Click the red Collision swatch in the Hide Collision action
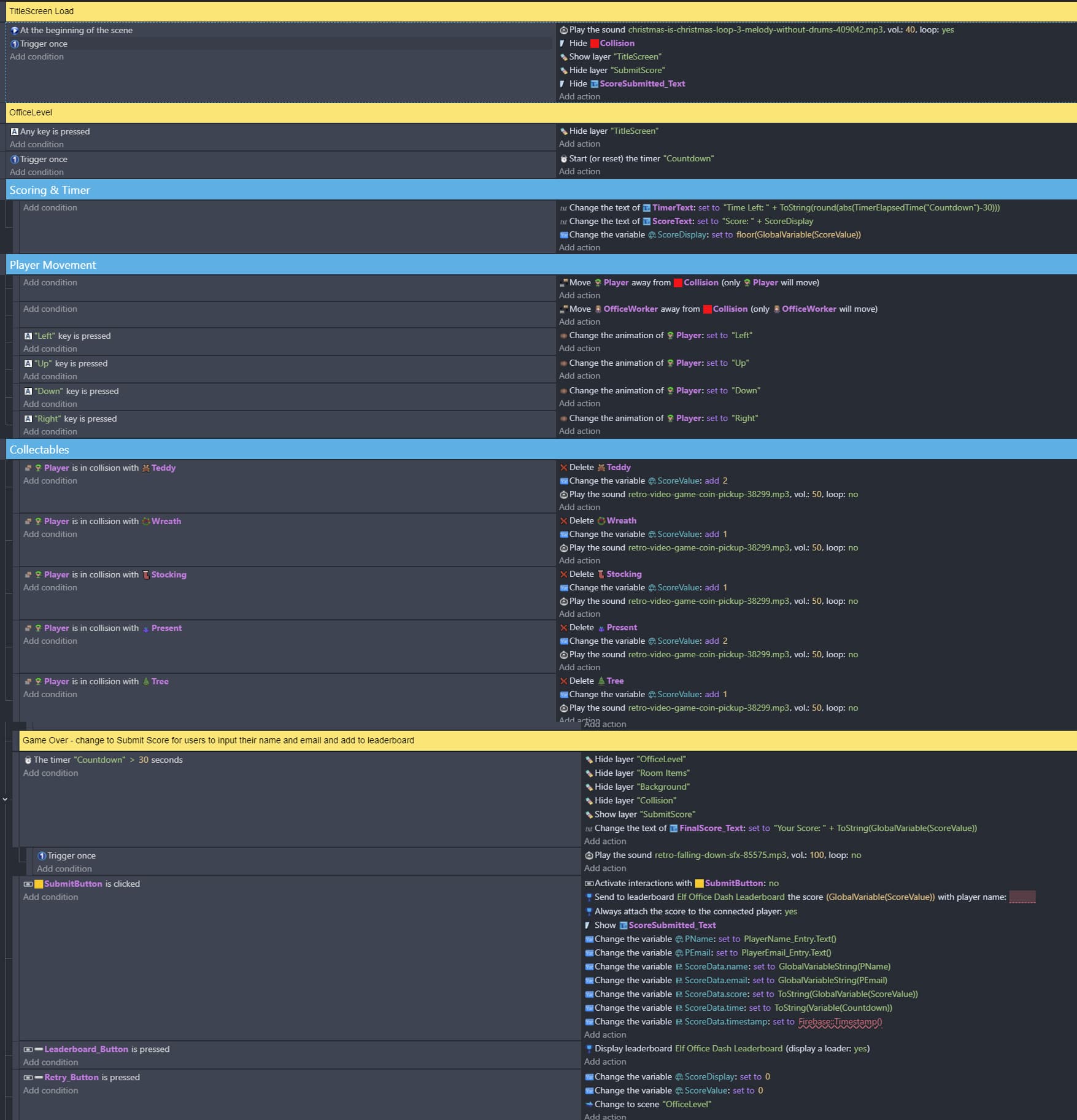This screenshot has width=1077, height=1120. click(594, 44)
